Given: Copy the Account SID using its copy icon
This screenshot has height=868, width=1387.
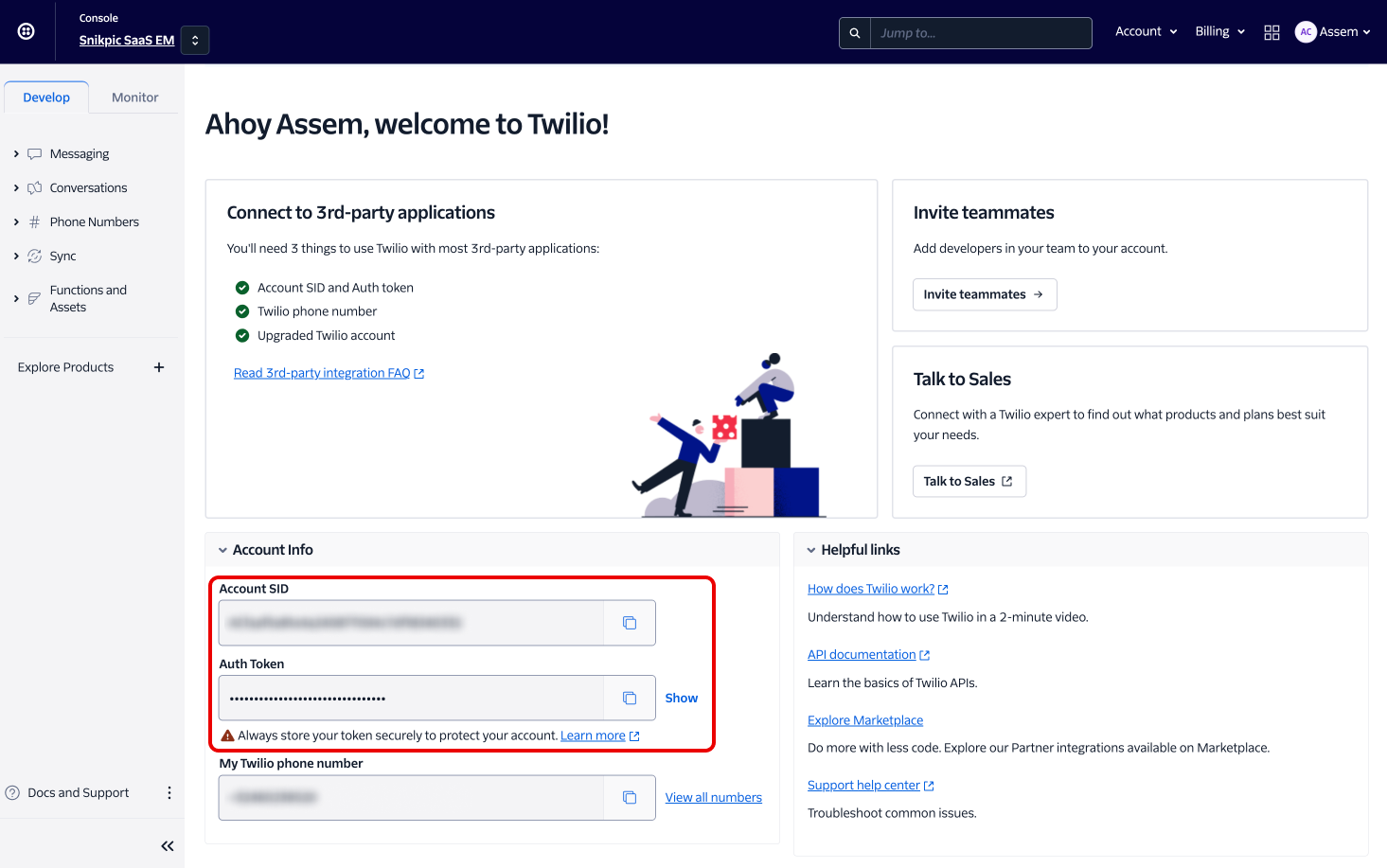Looking at the screenshot, I should click(x=629, y=622).
